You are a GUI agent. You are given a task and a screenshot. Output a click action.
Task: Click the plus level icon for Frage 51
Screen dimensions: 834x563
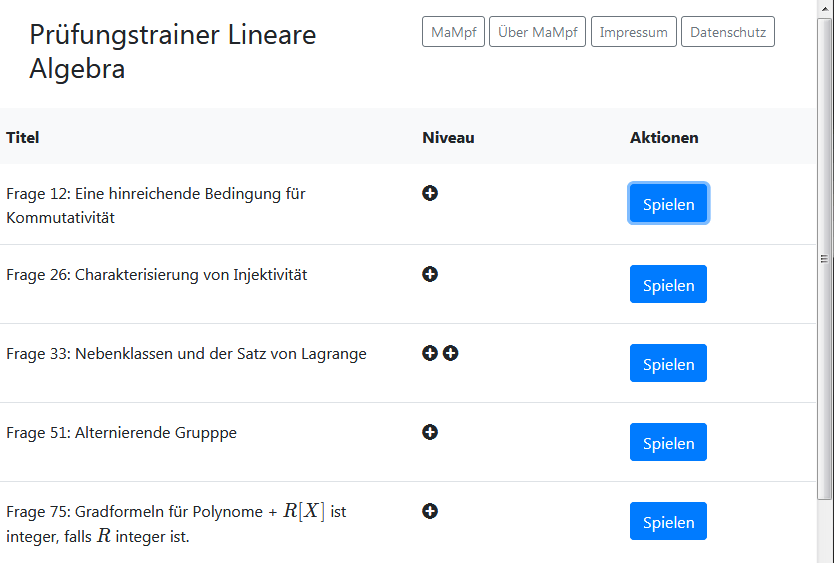430,432
